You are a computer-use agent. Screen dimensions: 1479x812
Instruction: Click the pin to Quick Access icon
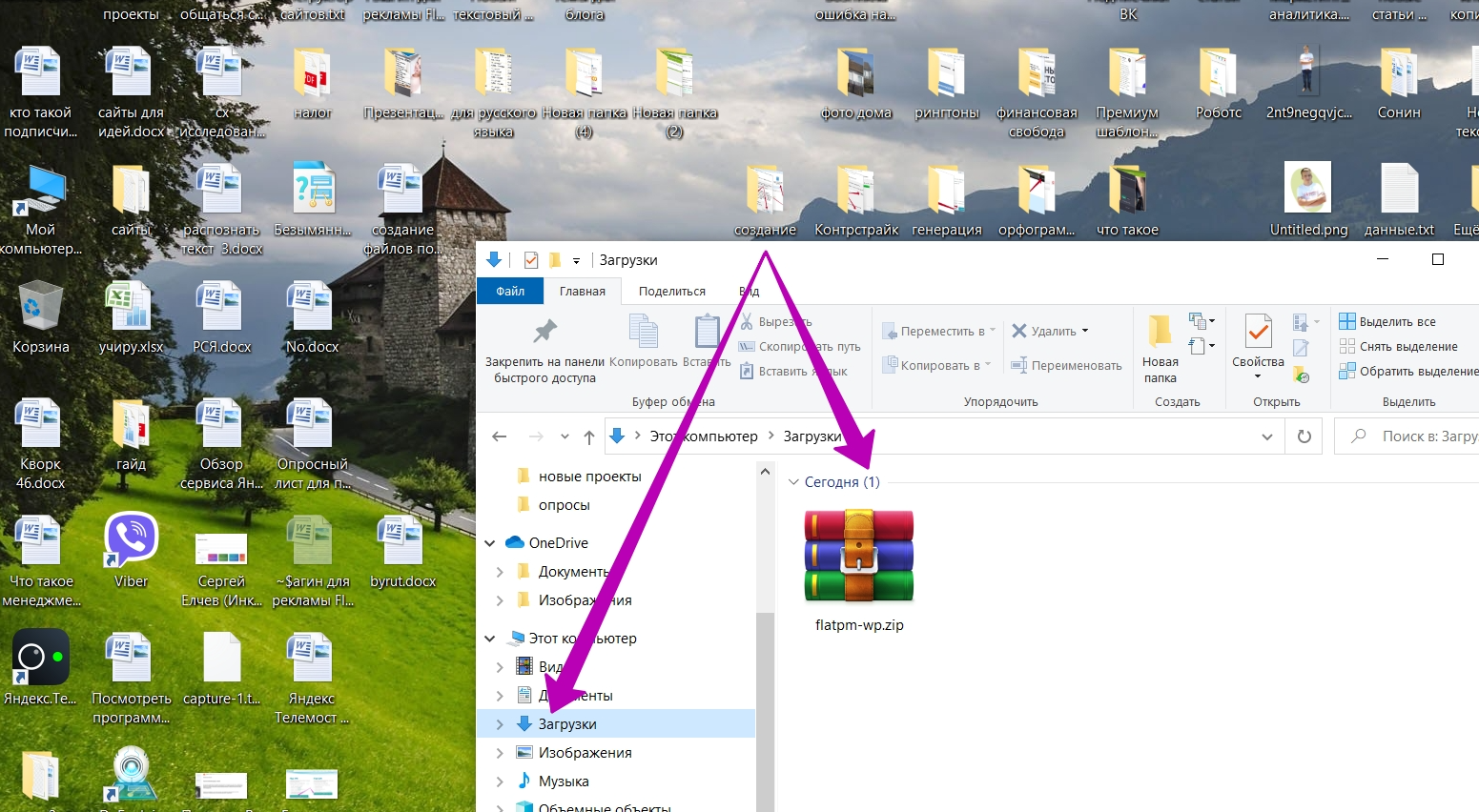click(x=544, y=332)
